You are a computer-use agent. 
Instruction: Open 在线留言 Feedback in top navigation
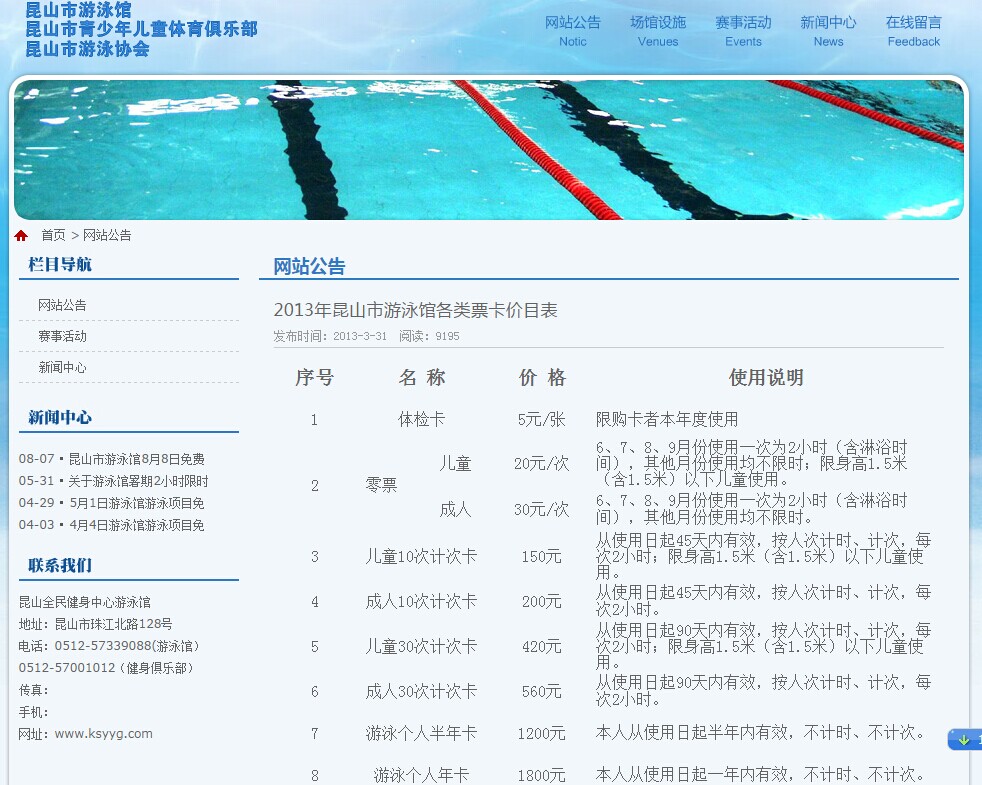913,31
